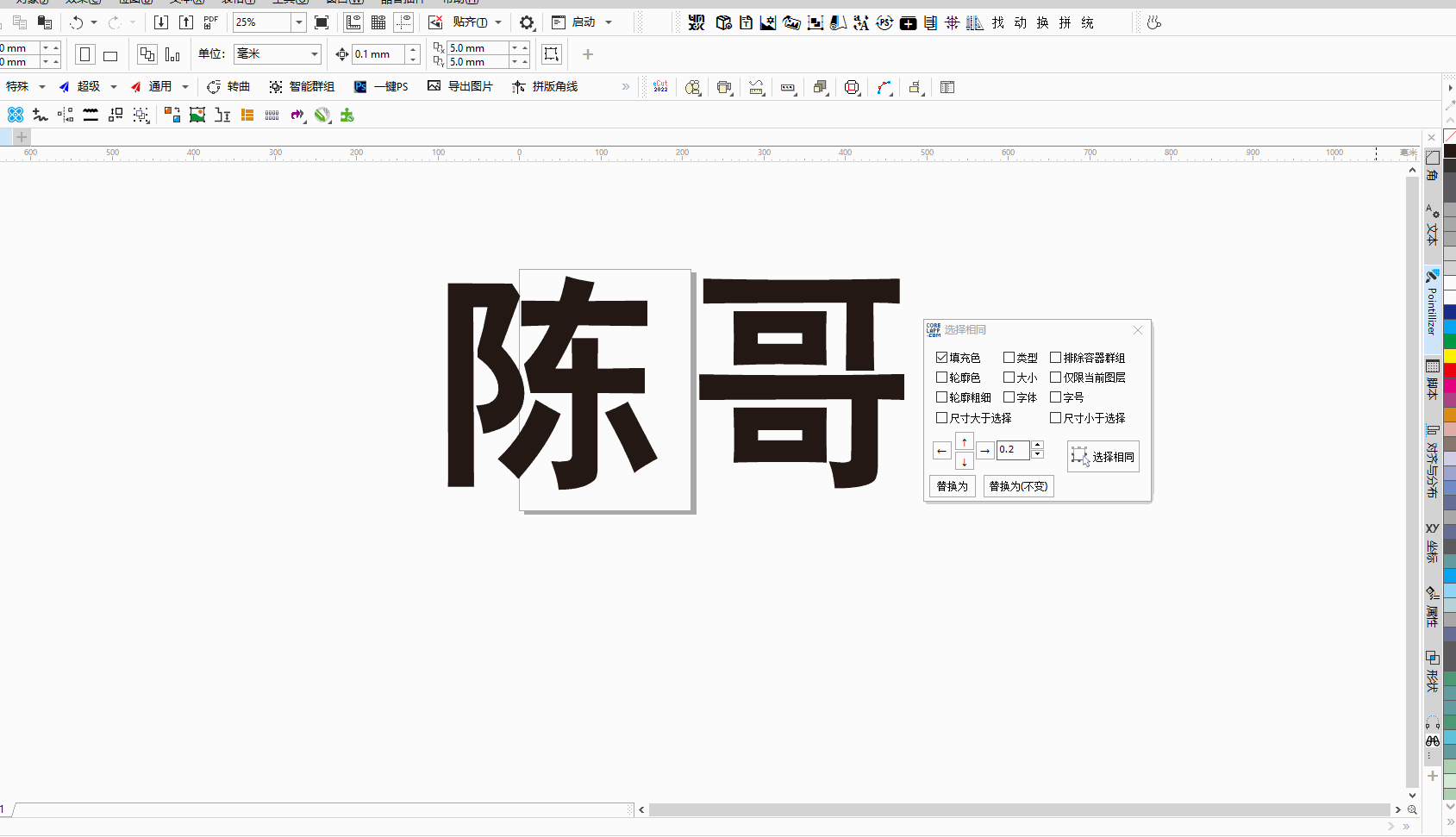Click the table layout icon

pyautogui.click(x=947, y=87)
